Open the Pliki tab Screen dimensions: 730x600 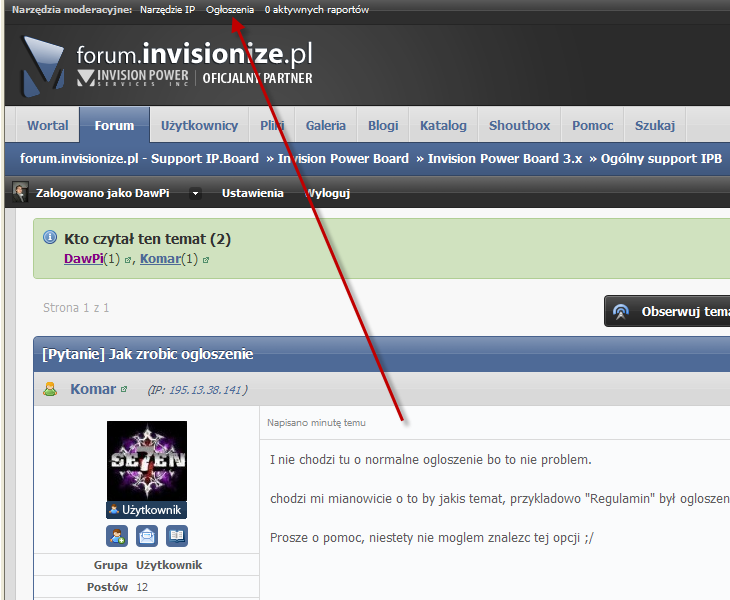coord(272,126)
